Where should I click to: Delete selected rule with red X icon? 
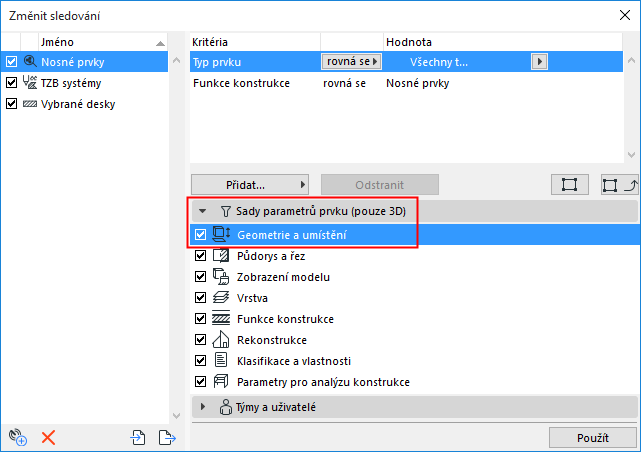pyautogui.click(x=48, y=437)
